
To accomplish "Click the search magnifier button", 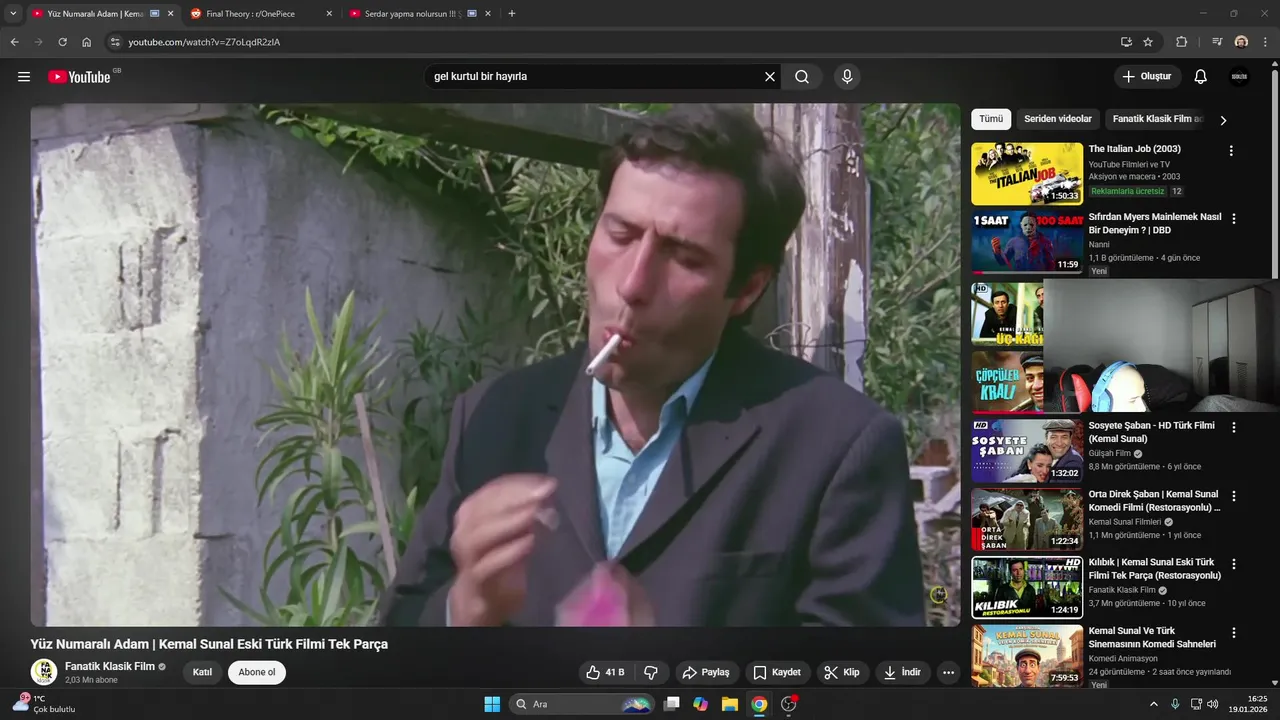I will (x=802, y=77).
